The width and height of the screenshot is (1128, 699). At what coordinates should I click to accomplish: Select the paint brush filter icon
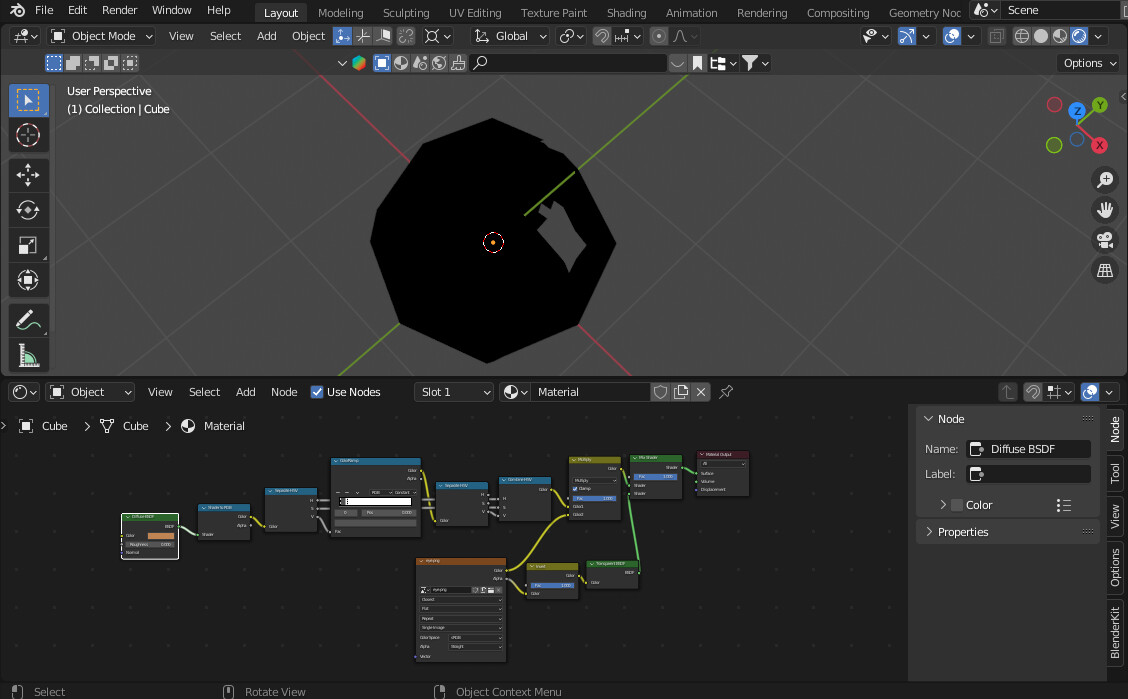click(x=458, y=63)
